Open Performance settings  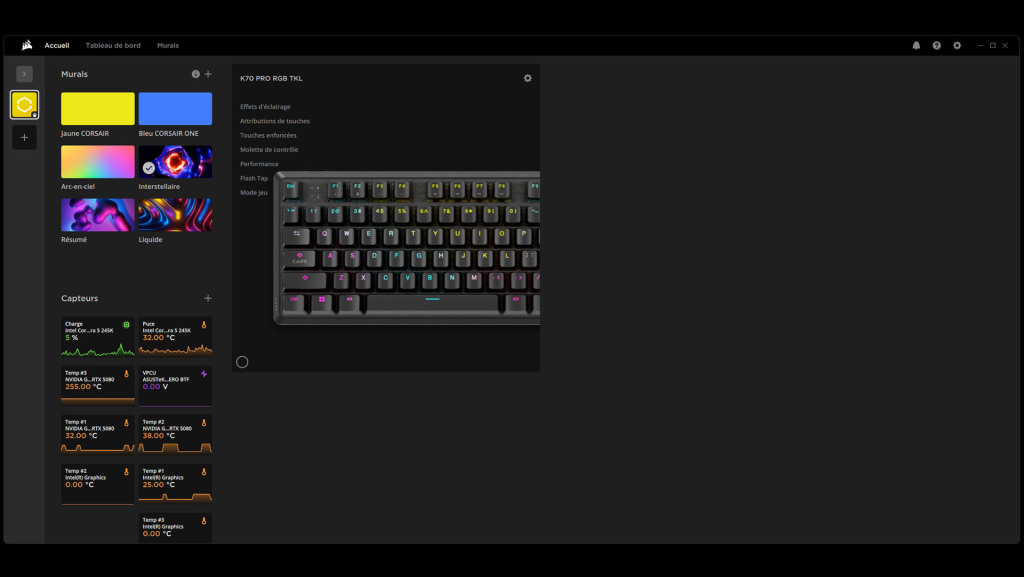[259, 164]
